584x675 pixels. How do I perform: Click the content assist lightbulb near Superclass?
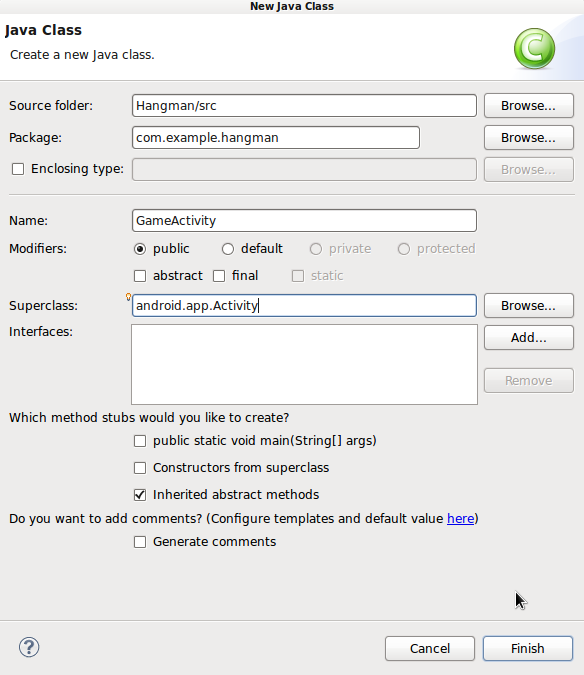pyautogui.click(x=128, y=297)
